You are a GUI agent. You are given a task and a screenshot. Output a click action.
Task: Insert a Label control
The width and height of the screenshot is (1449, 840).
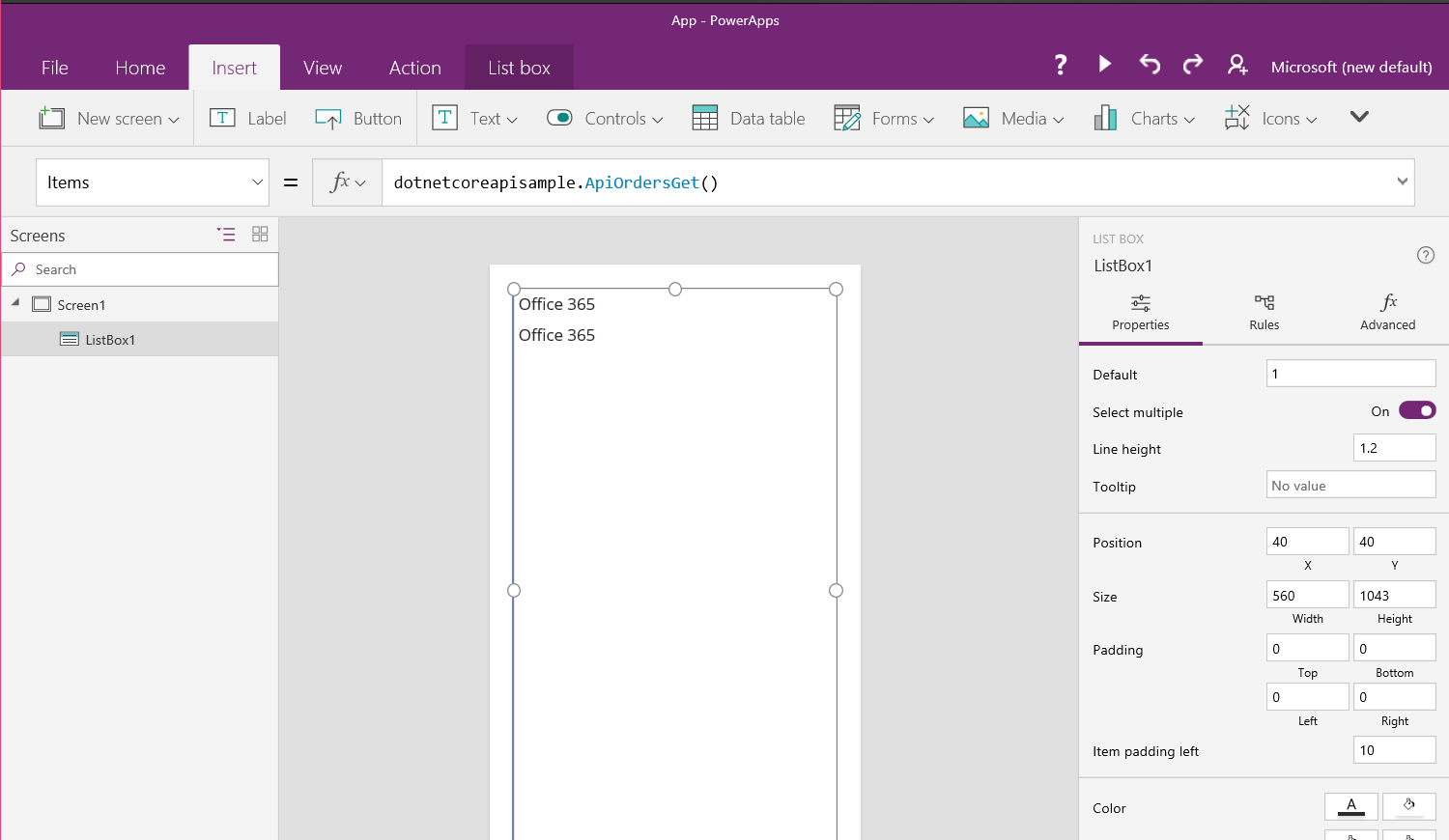[x=248, y=119]
